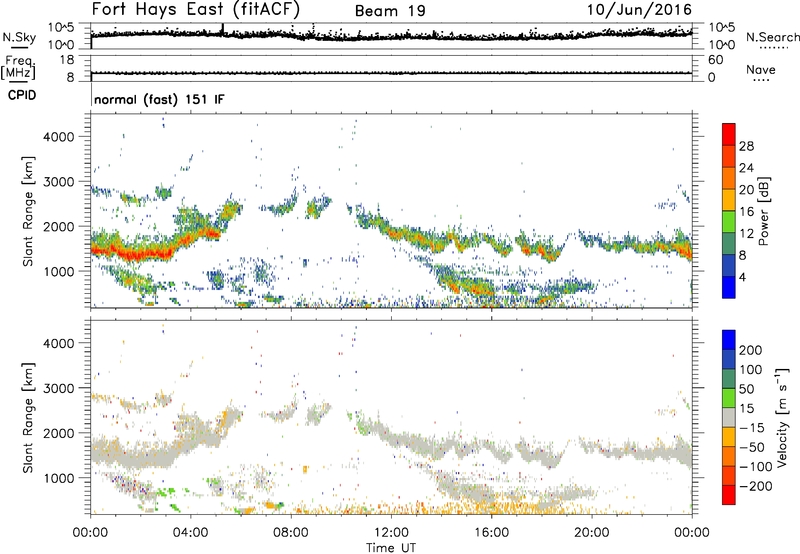The image size is (800, 554).
Task: Click the light green 12–16 dB power swatch
Action: click(728, 221)
